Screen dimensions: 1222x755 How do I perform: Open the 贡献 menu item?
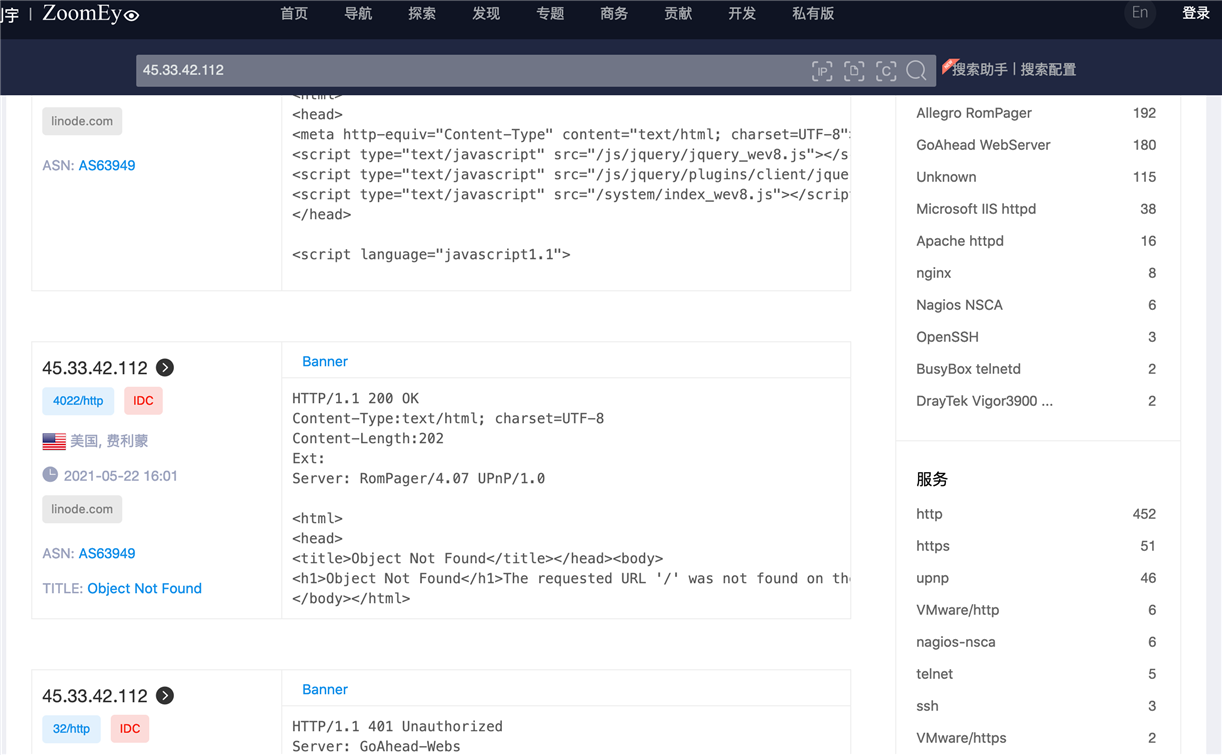point(678,13)
